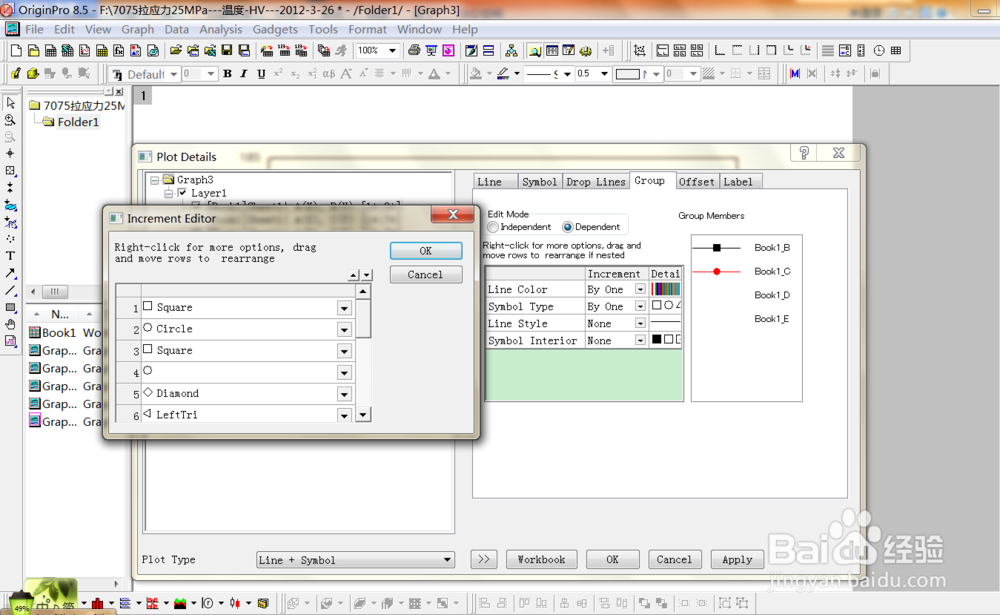Open the Default font dropdown
1000x615 pixels.
(173, 74)
